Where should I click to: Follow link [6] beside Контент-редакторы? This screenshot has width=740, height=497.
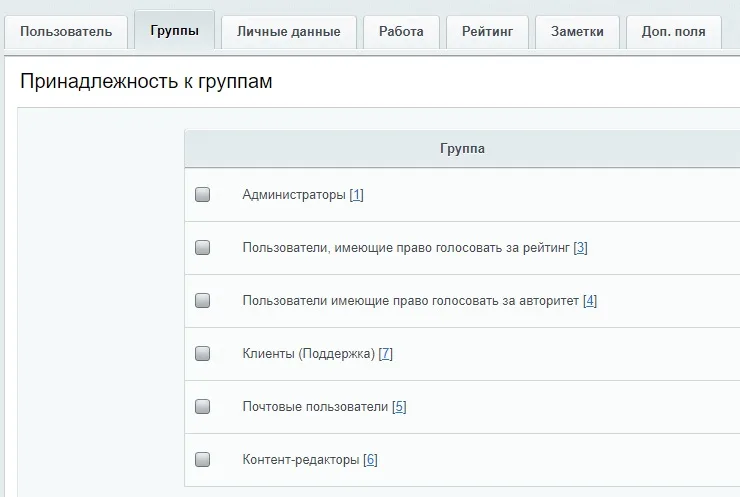pos(370,459)
